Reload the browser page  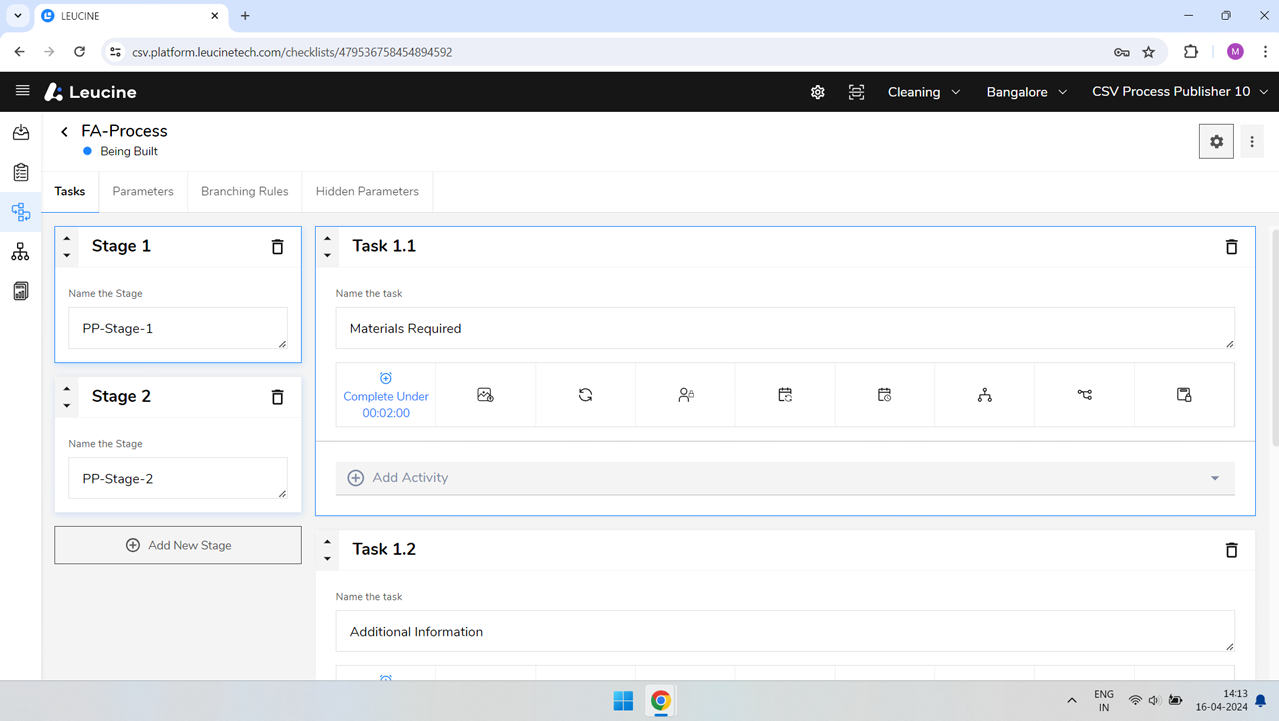tap(79, 52)
